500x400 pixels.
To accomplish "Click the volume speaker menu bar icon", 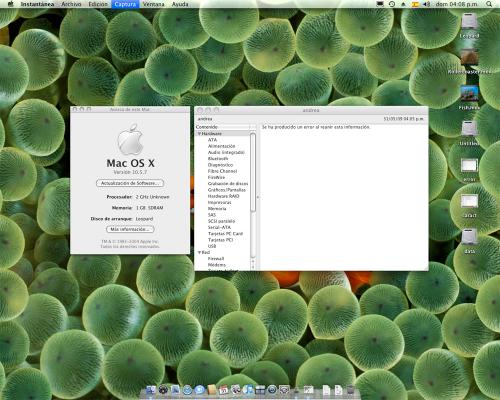I will click(x=426, y=4).
